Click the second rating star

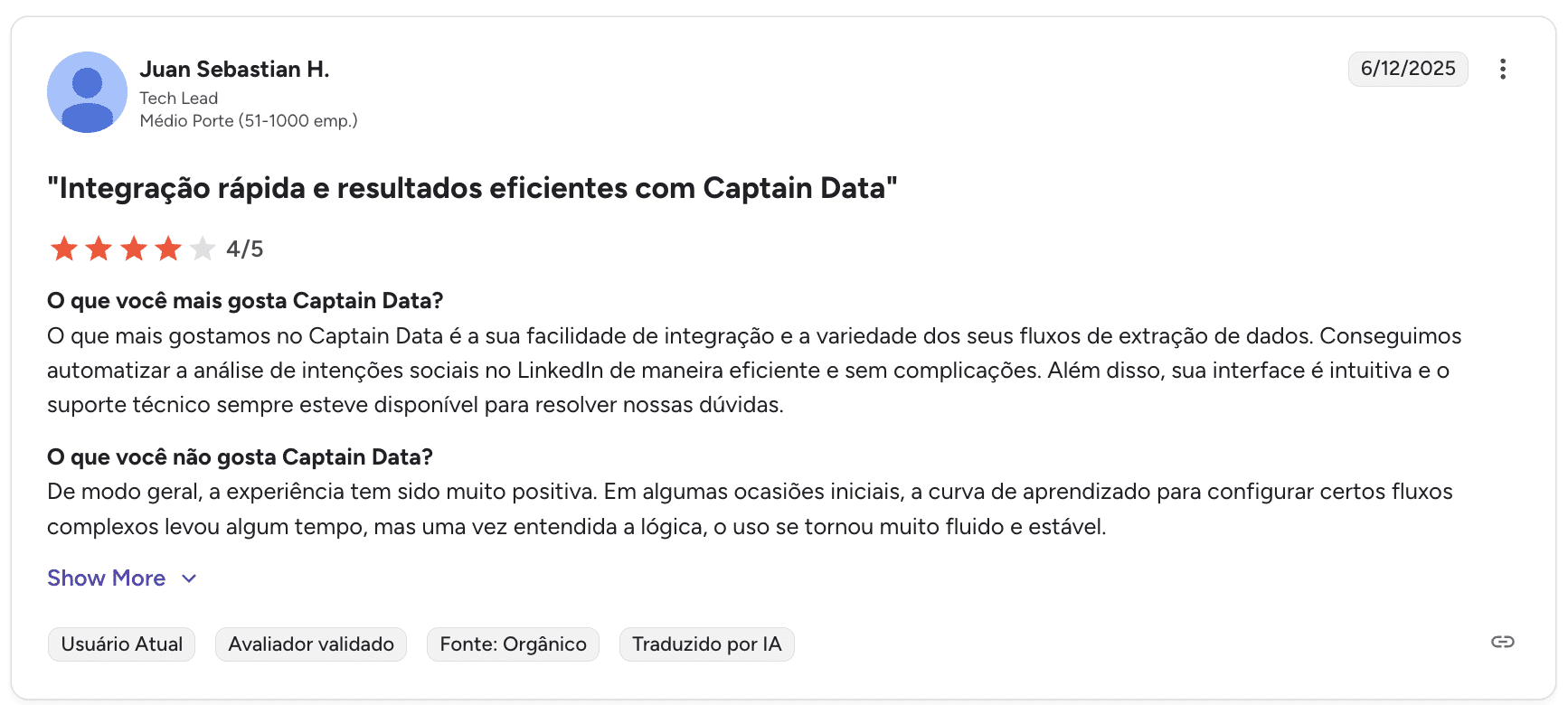click(x=99, y=249)
